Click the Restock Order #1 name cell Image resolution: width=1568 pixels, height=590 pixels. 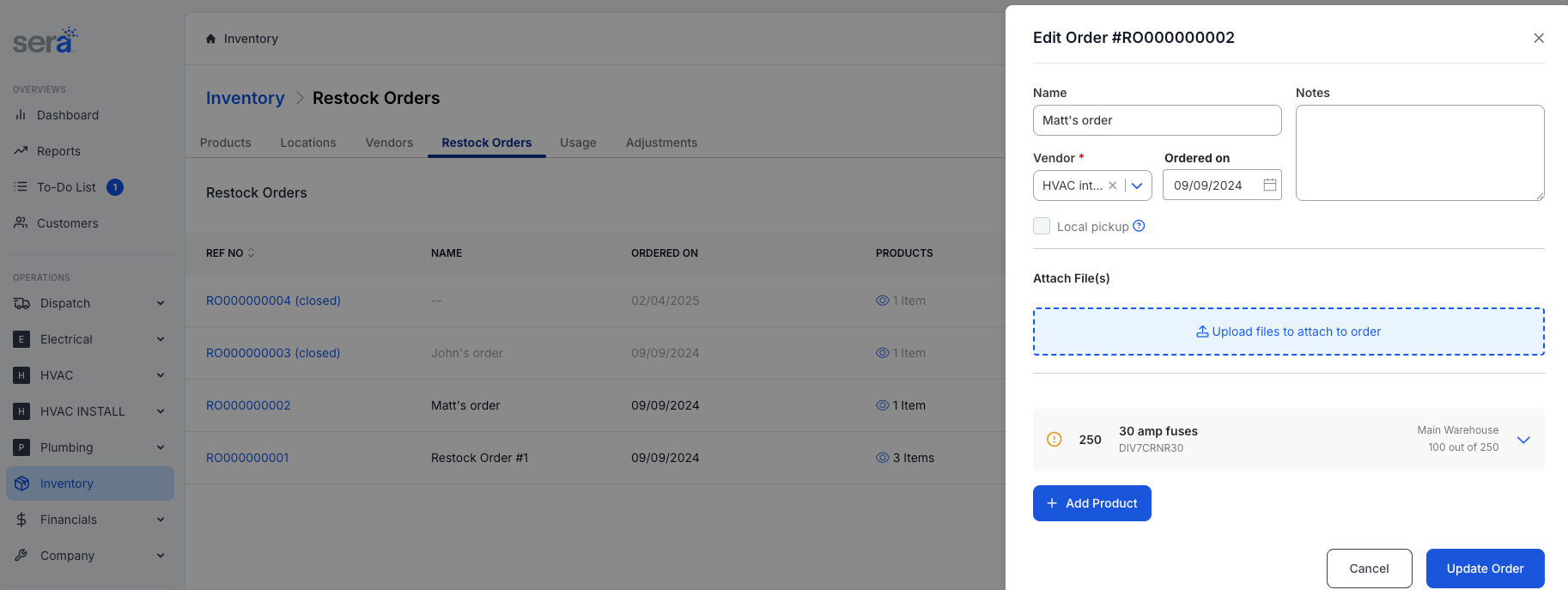click(479, 458)
